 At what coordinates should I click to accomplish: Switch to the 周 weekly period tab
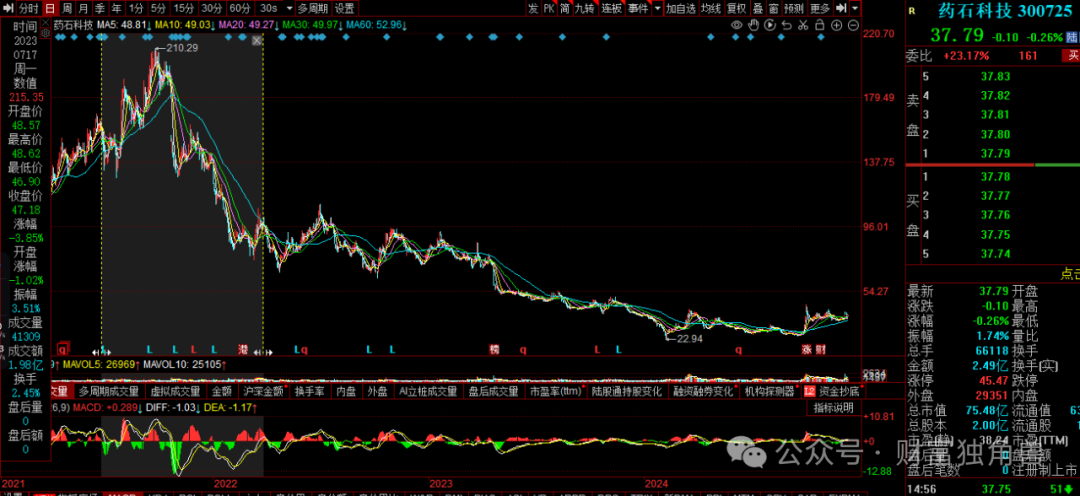pyautogui.click(x=65, y=7)
